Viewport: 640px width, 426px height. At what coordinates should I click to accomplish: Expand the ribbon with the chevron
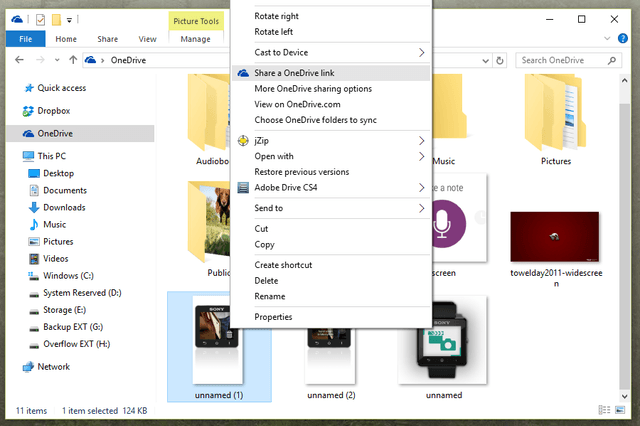607,38
